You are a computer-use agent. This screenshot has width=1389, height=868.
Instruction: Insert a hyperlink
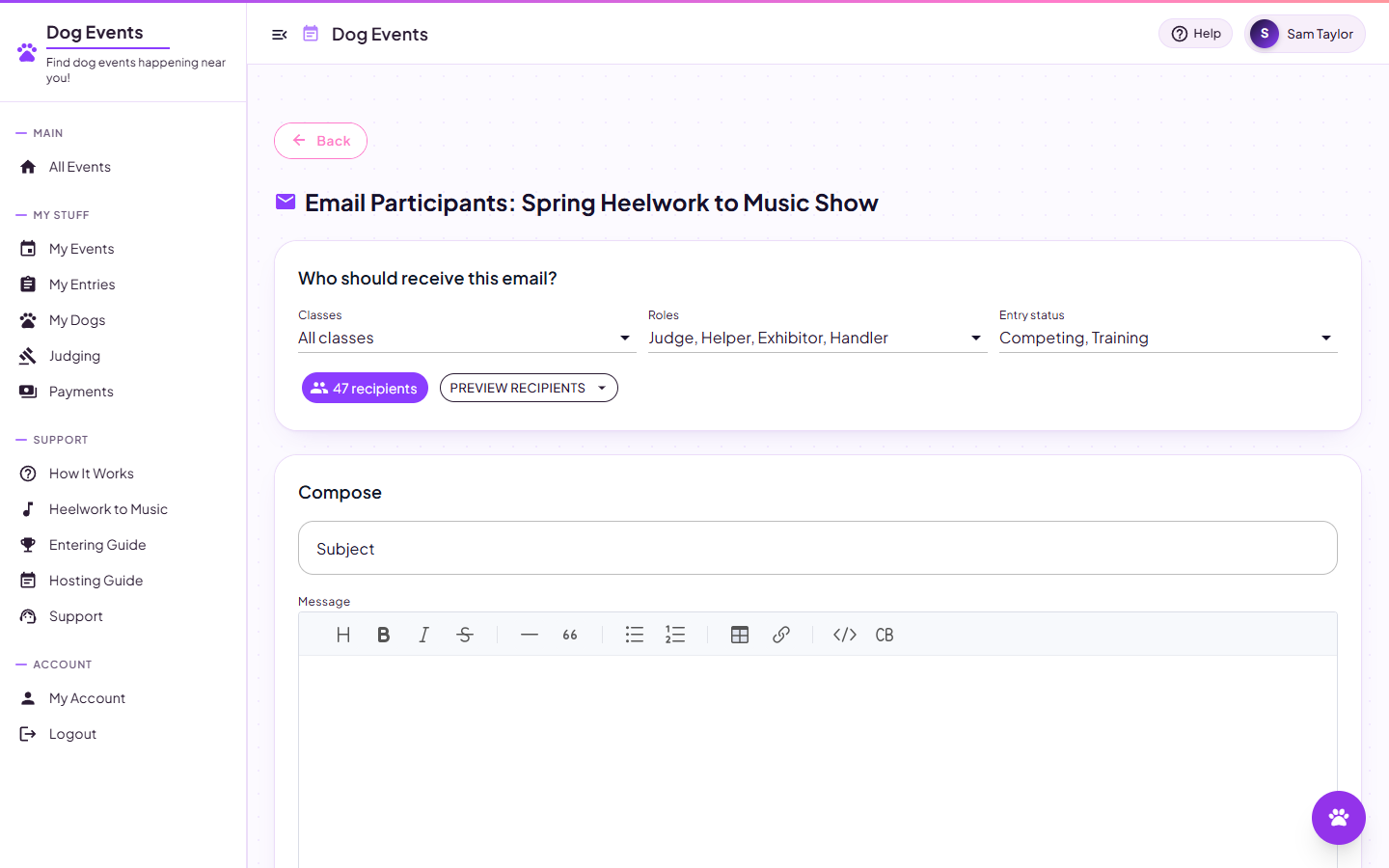[781, 635]
